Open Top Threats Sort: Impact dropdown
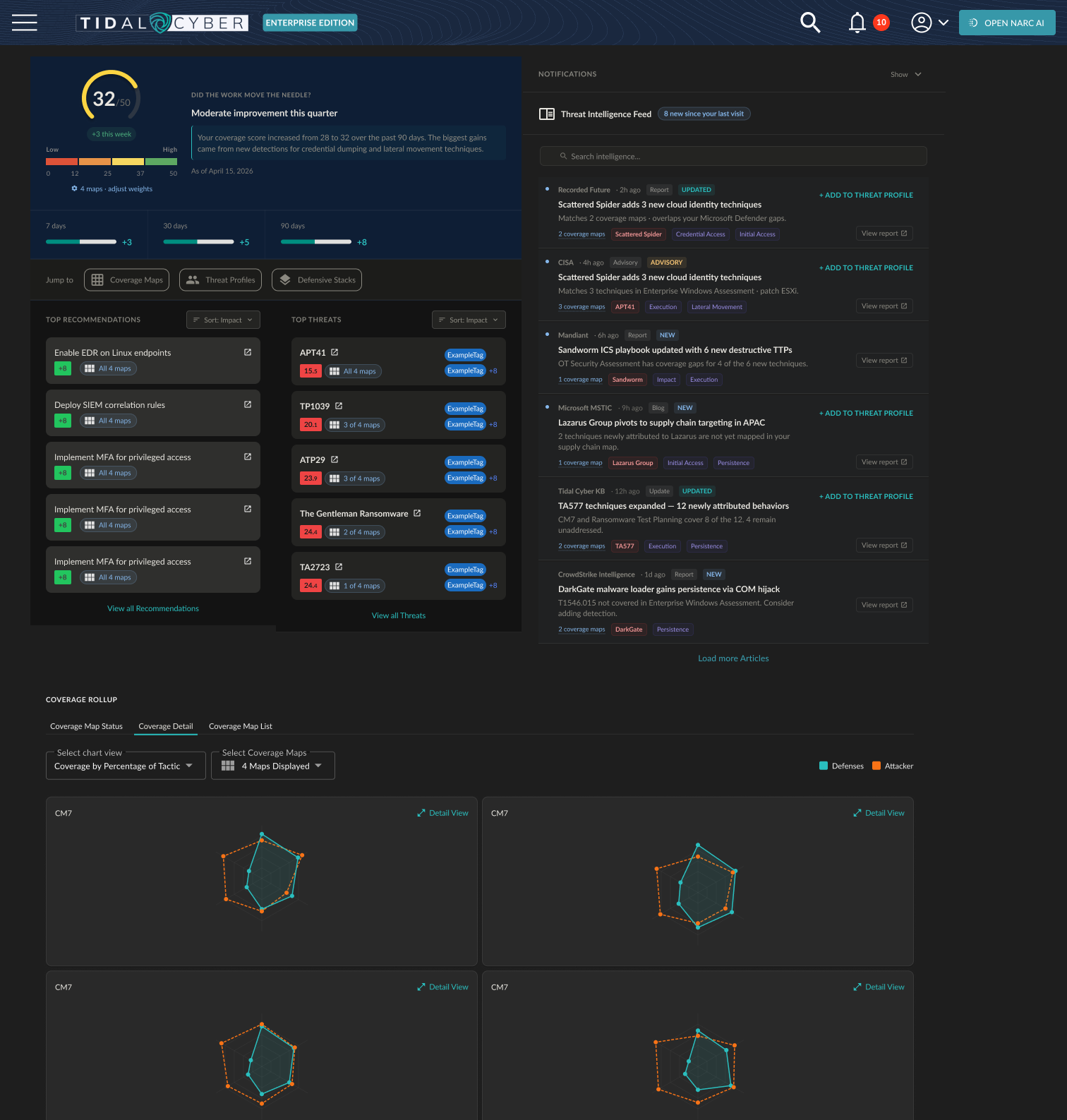This screenshot has height=1120, width=1067. 469,320
